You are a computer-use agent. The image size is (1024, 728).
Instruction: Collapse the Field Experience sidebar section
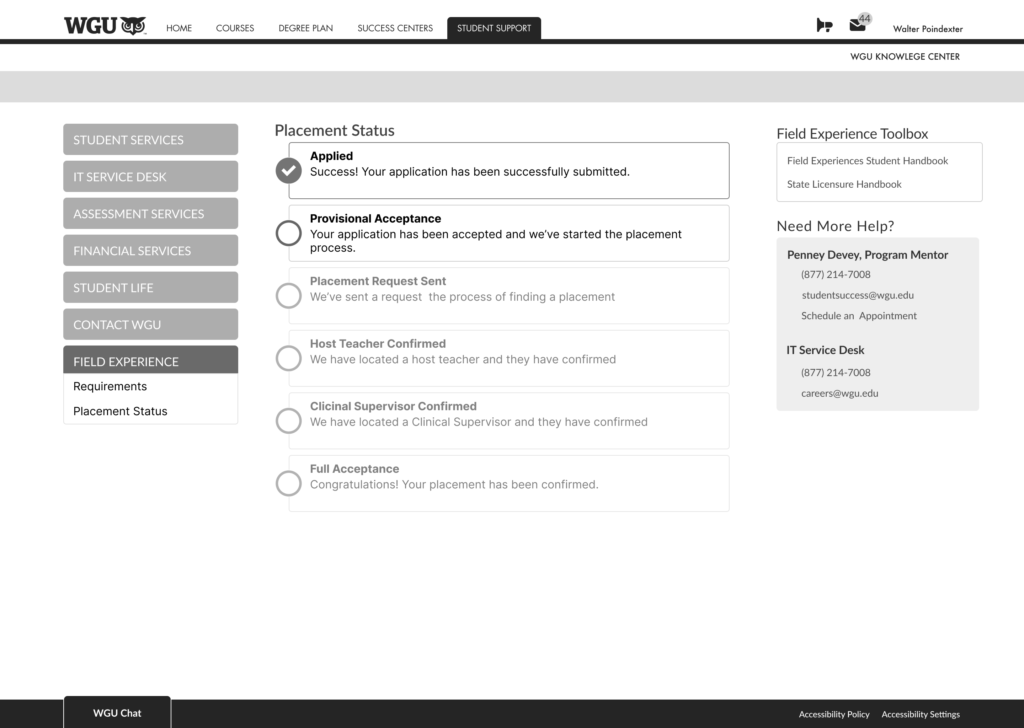tap(150, 361)
